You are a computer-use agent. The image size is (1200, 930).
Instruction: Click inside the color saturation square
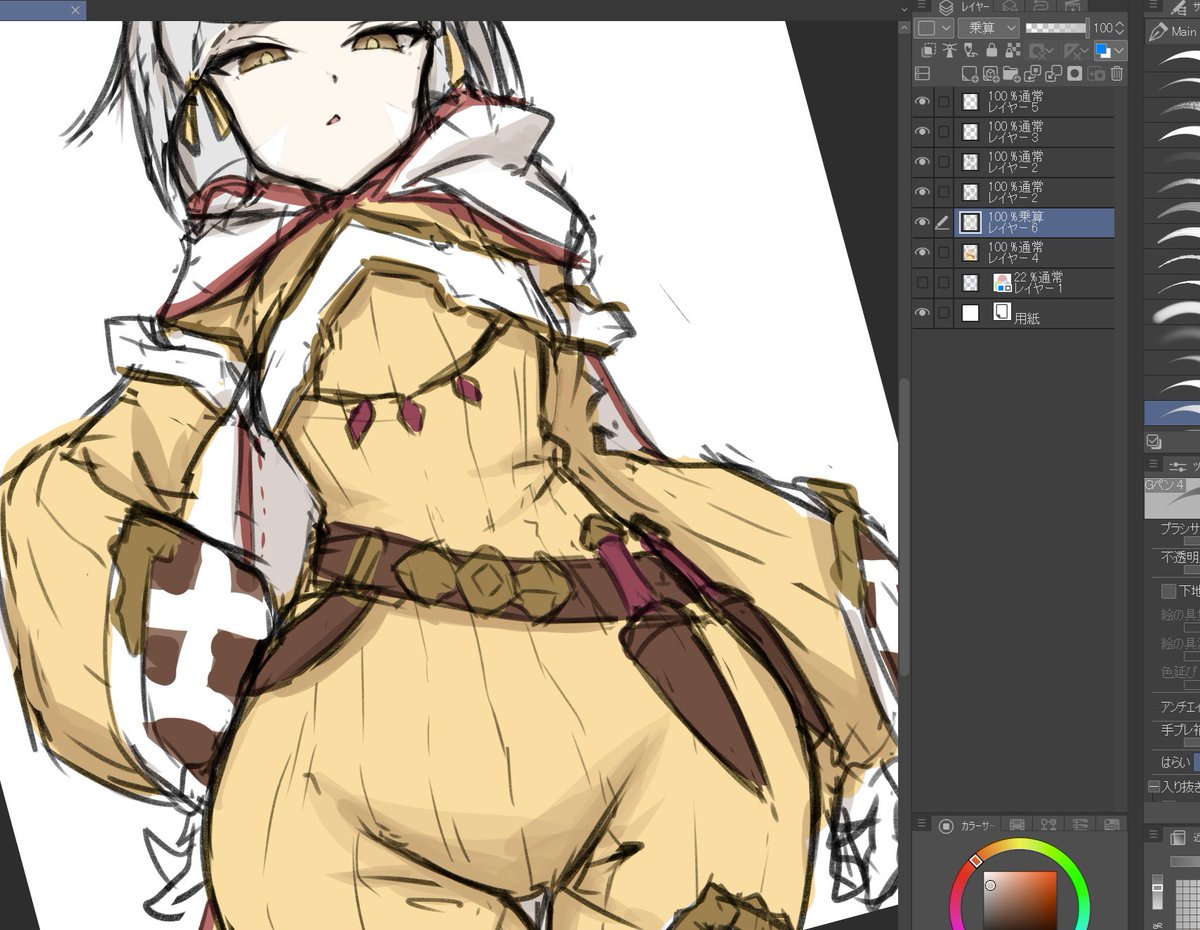[x=1020, y=900]
